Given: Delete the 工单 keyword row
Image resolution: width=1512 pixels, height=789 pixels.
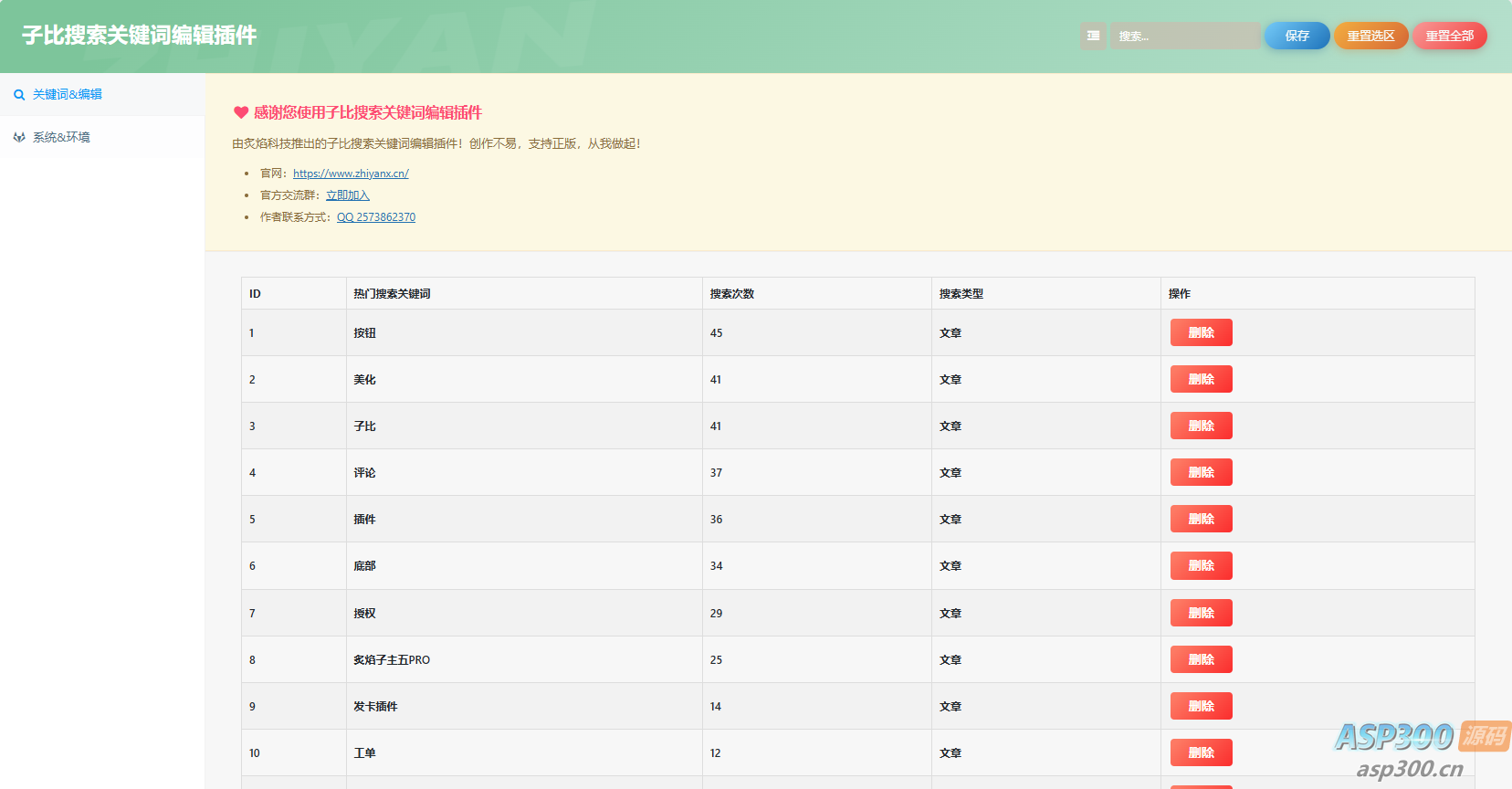Looking at the screenshot, I should click(x=1201, y=752).
